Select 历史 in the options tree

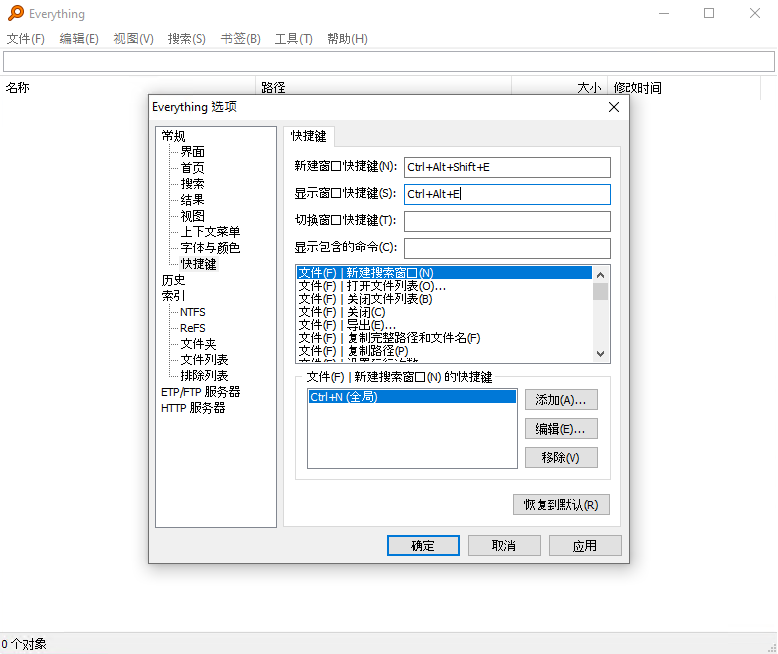click(x=173, y=280)
